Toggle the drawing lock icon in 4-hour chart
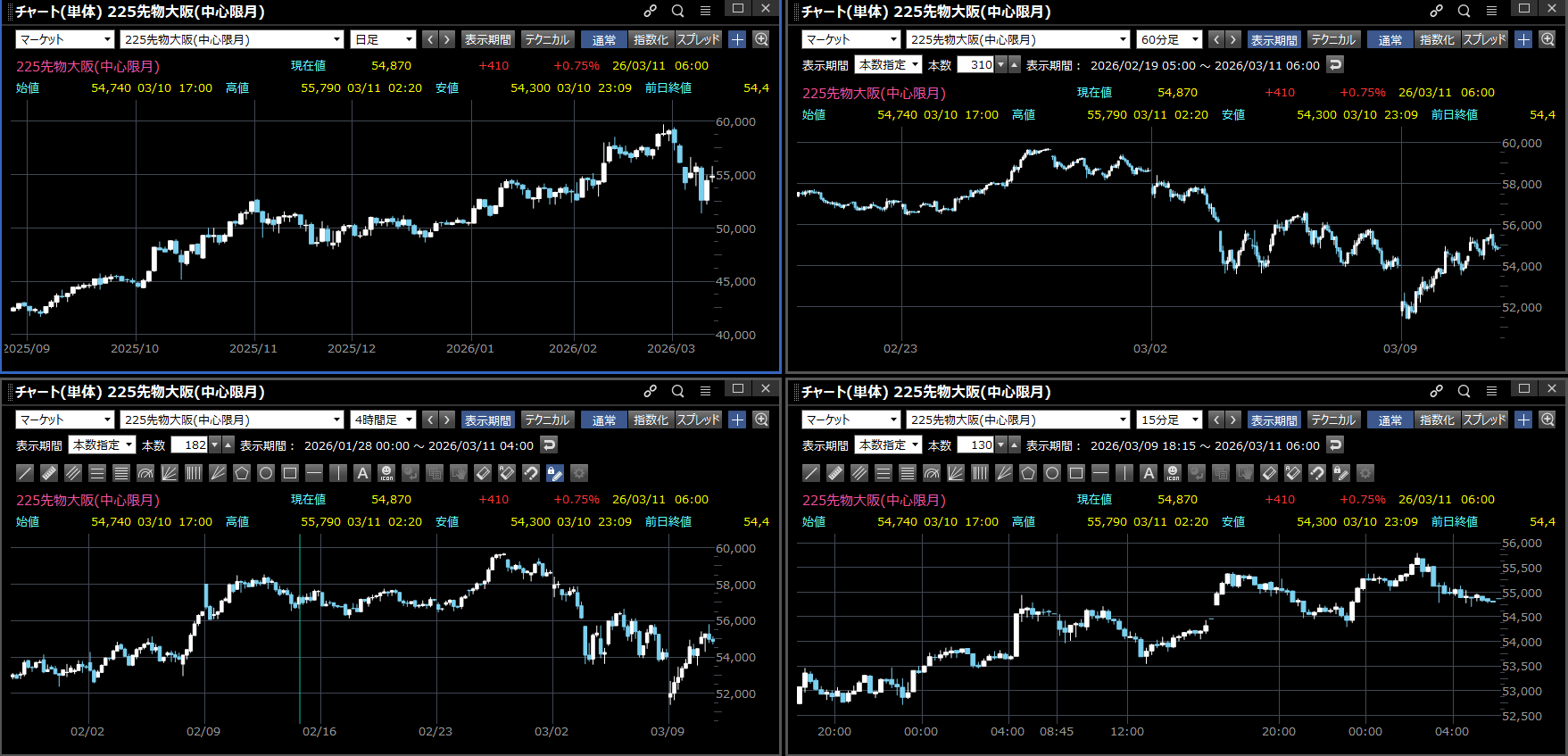This screenshot has height=756, width=1568. pos(554,473)
